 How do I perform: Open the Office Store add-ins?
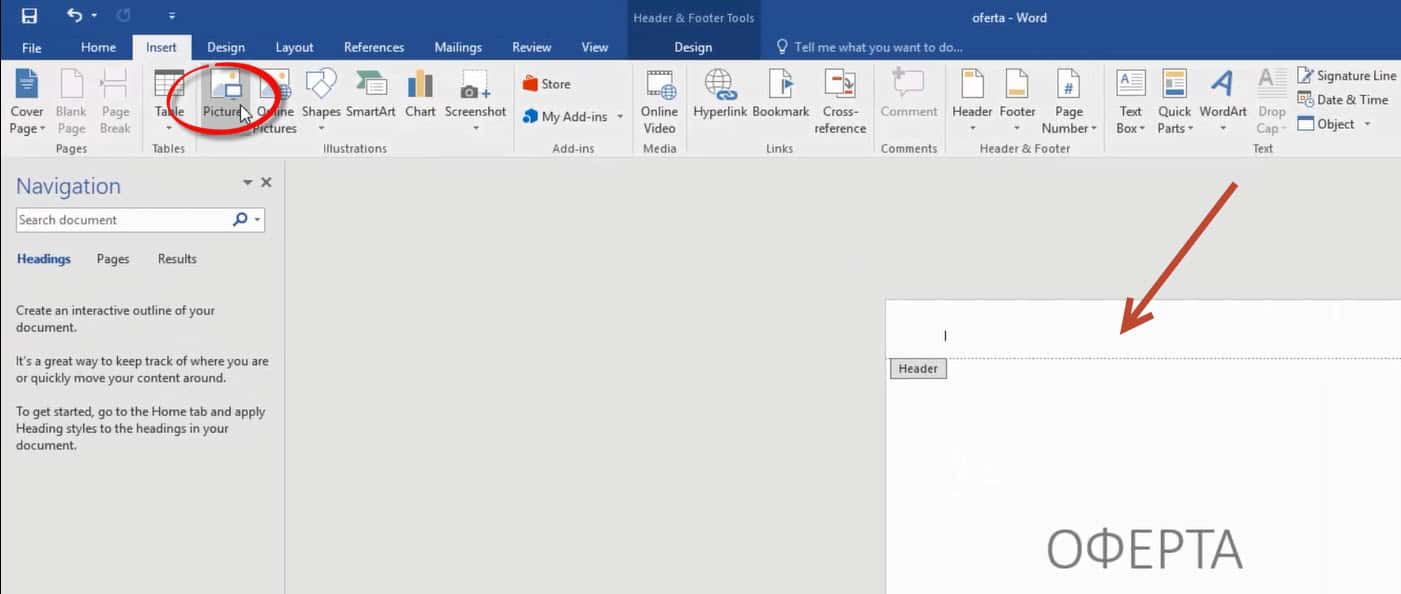coord(546,84)
